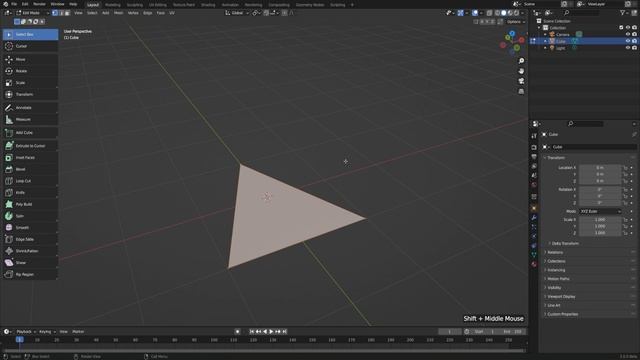Collapse the Transform panel
640x360 pixels.
556,158
